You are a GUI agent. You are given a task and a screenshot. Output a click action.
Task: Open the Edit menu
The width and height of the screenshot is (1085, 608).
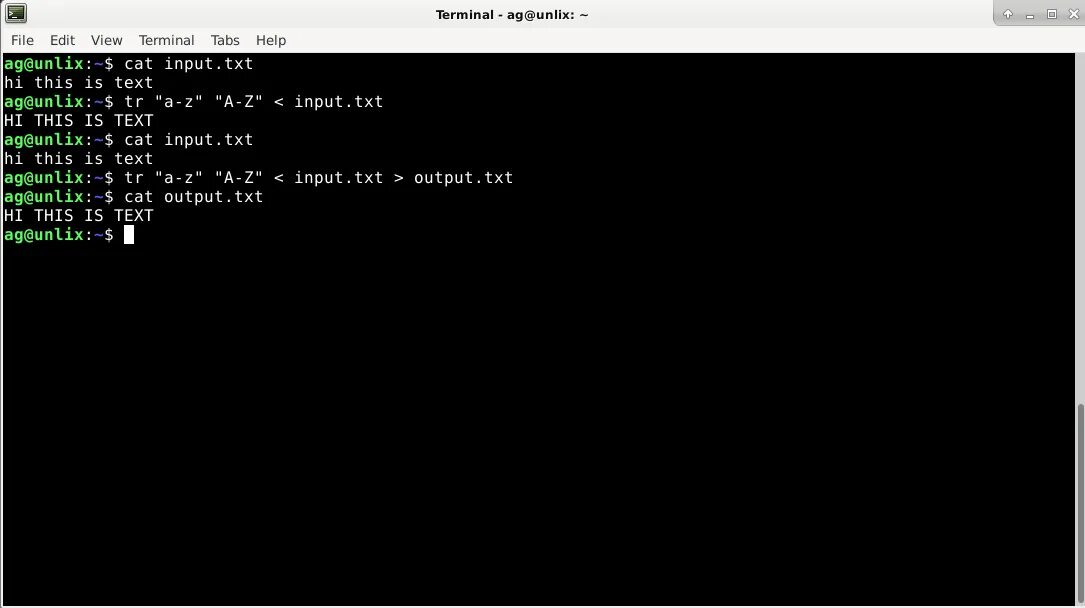coord(62,40)
